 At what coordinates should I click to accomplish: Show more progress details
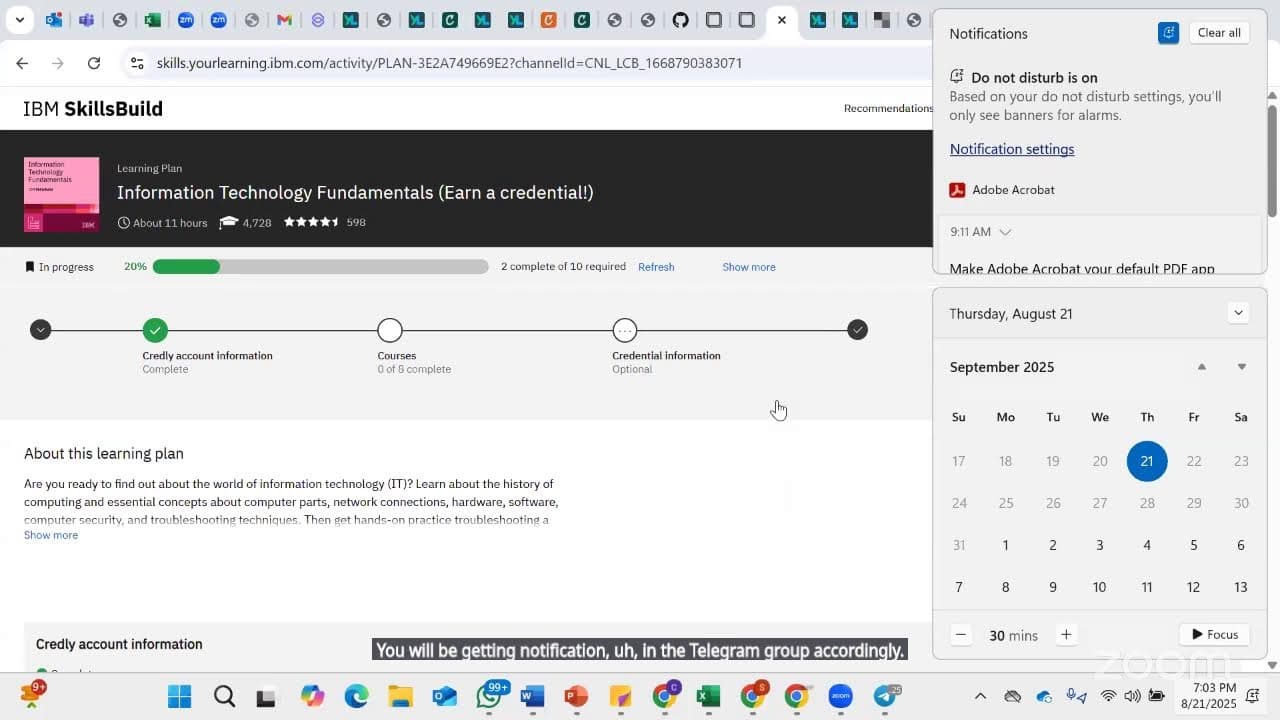point(749,267)
